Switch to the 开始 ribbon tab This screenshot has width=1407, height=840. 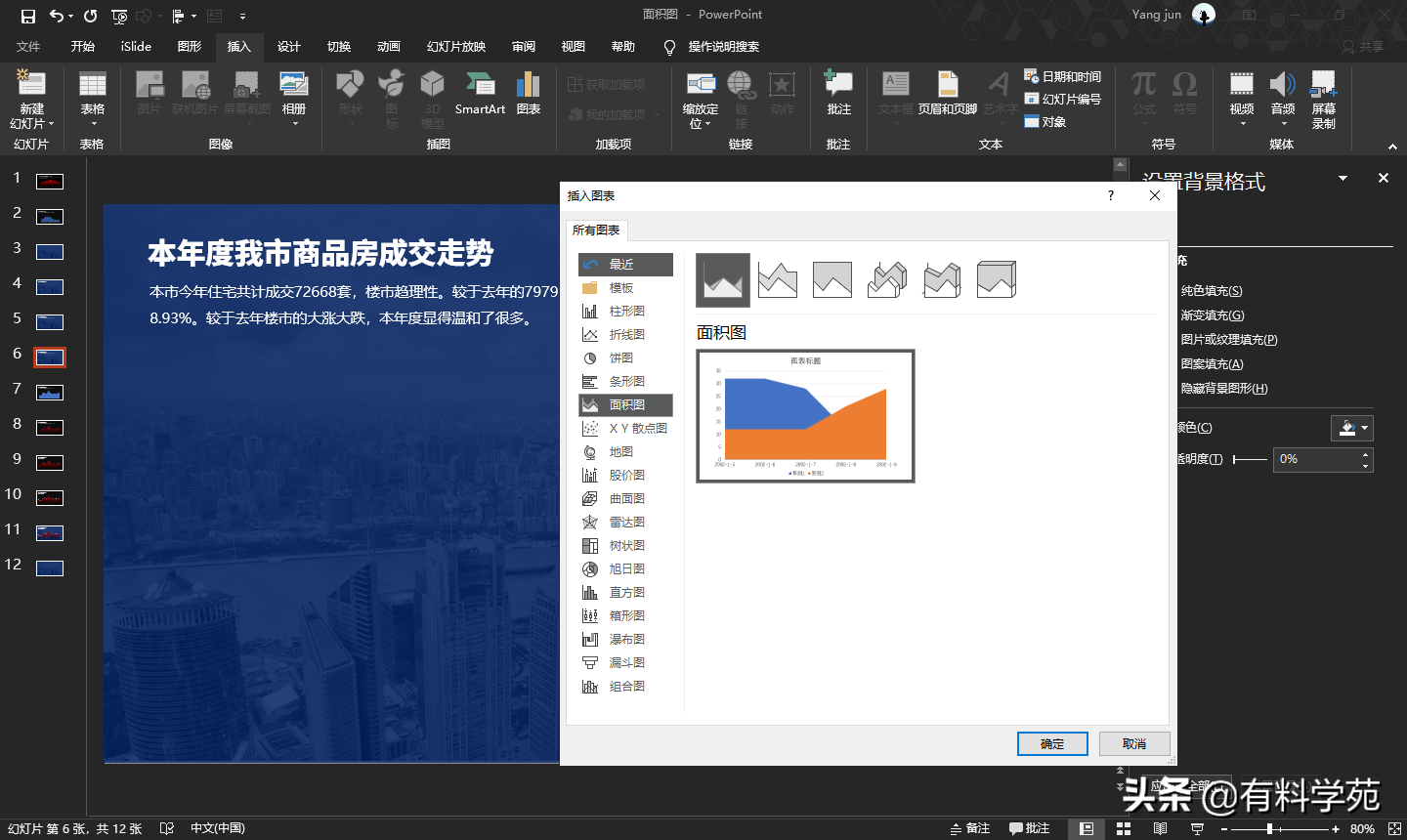83,47
